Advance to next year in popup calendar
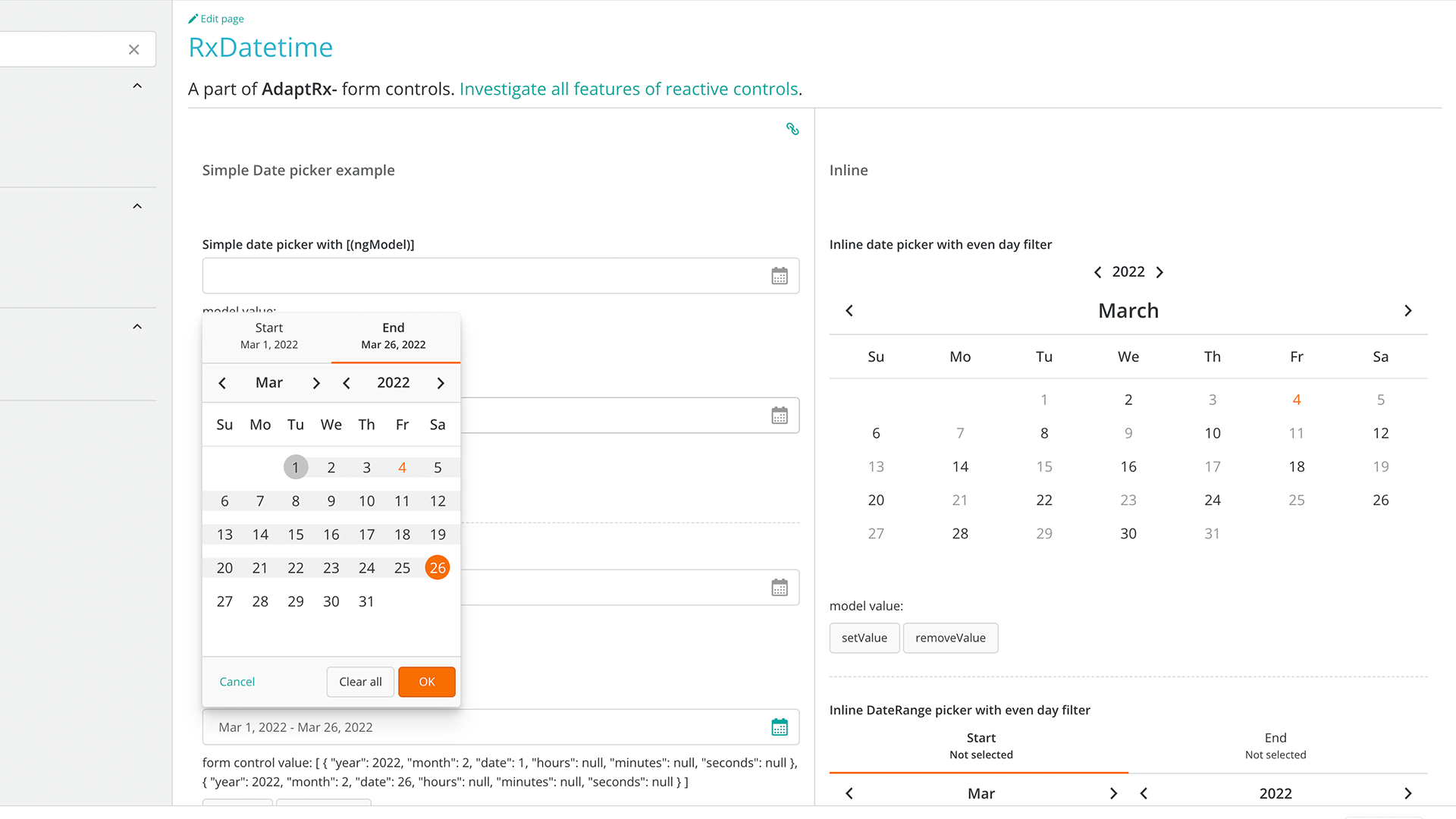The image size is (1456, 819). coord(441,383)
